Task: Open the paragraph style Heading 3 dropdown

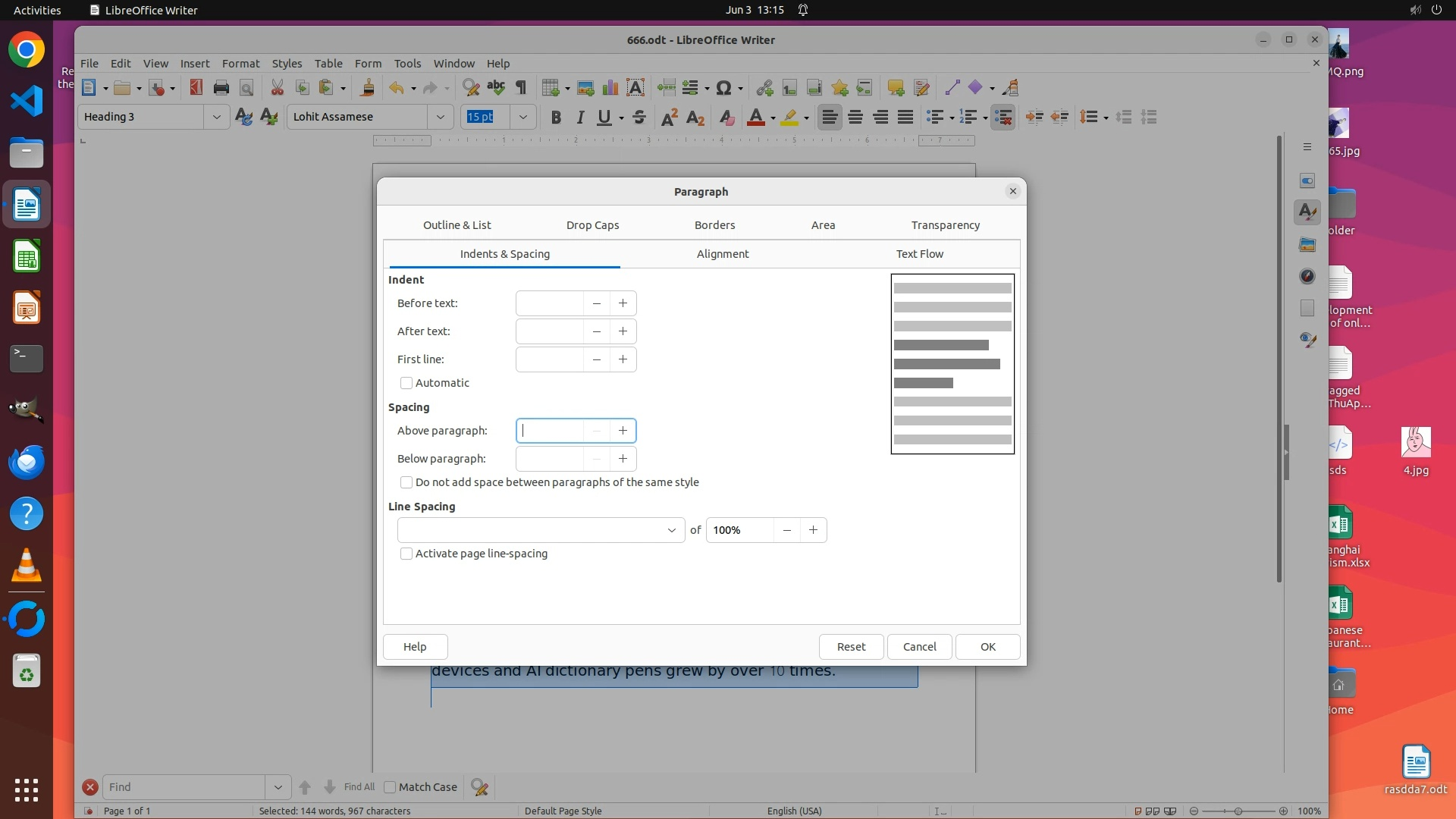Action: (x=216, y=118)
